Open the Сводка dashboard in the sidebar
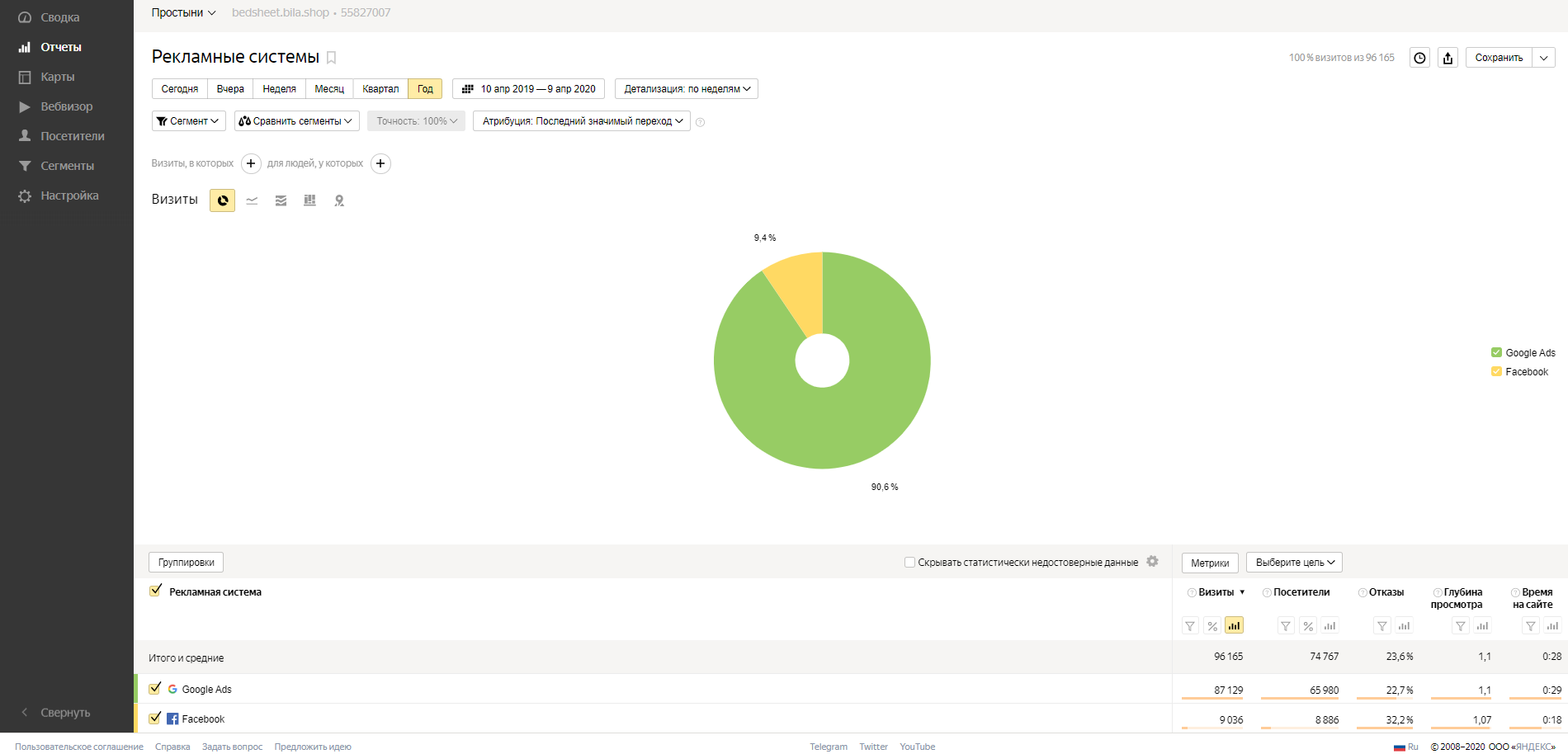Image resolution: width=1568 pixels, height=754 pixels. (59, 17)
